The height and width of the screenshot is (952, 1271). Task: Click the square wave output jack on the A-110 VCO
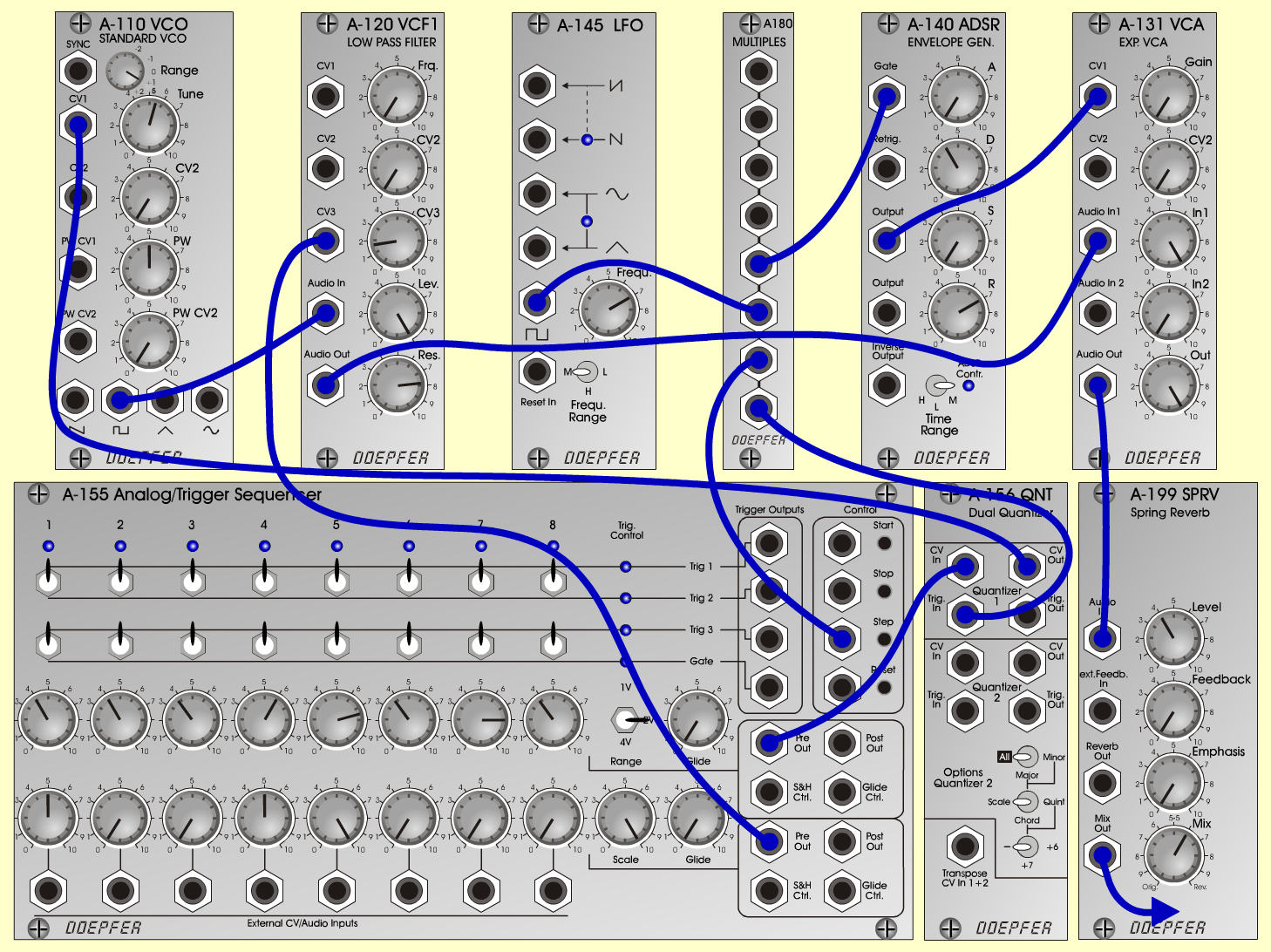click(119, 401)
